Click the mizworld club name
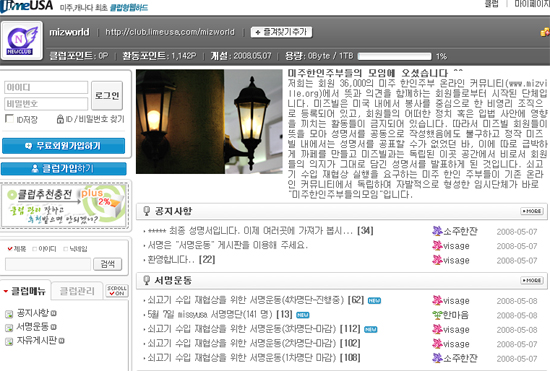The image size is (550, 371). (69, 32)
